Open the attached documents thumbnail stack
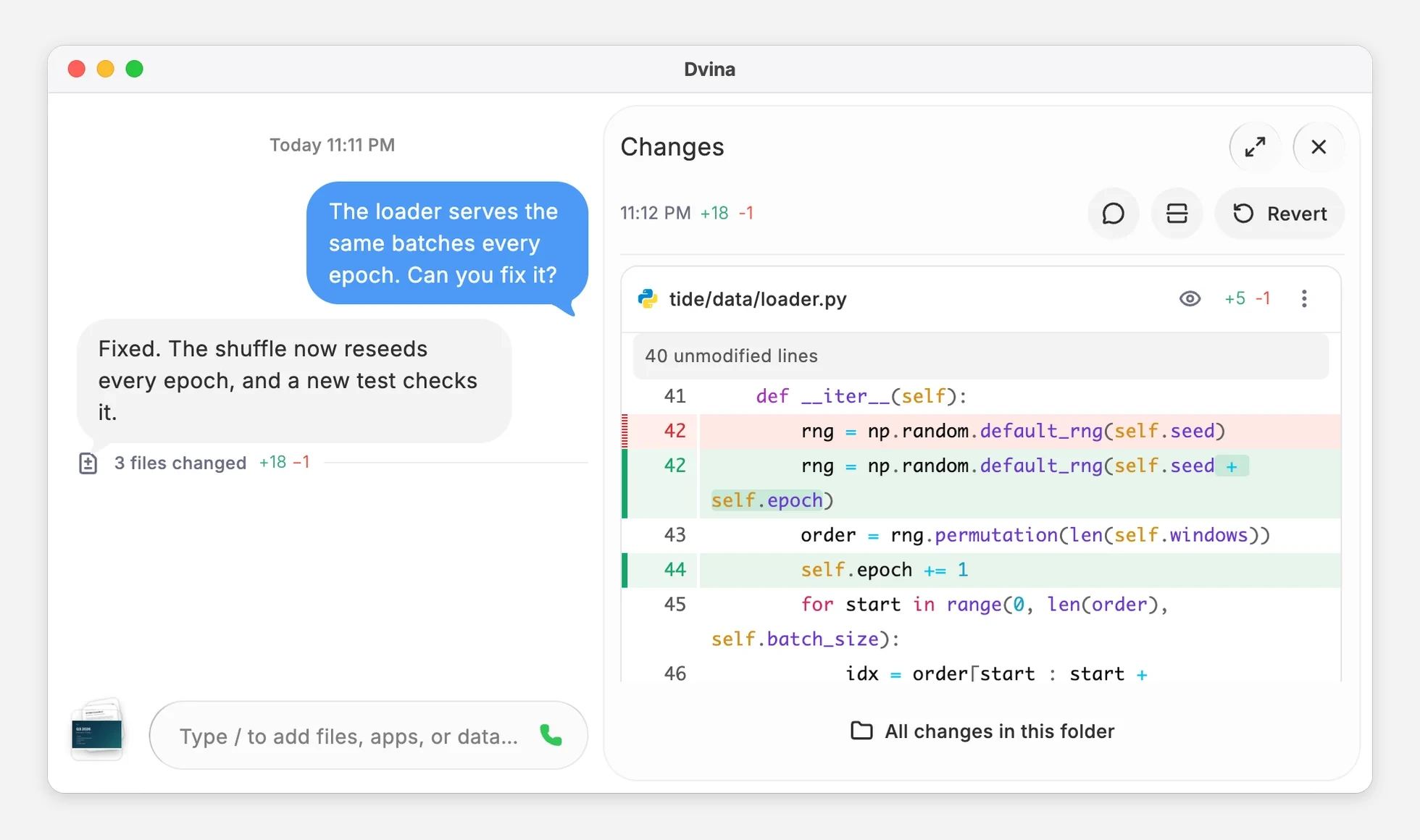Viewport: 1420px width, 840px height. point(98,730)
